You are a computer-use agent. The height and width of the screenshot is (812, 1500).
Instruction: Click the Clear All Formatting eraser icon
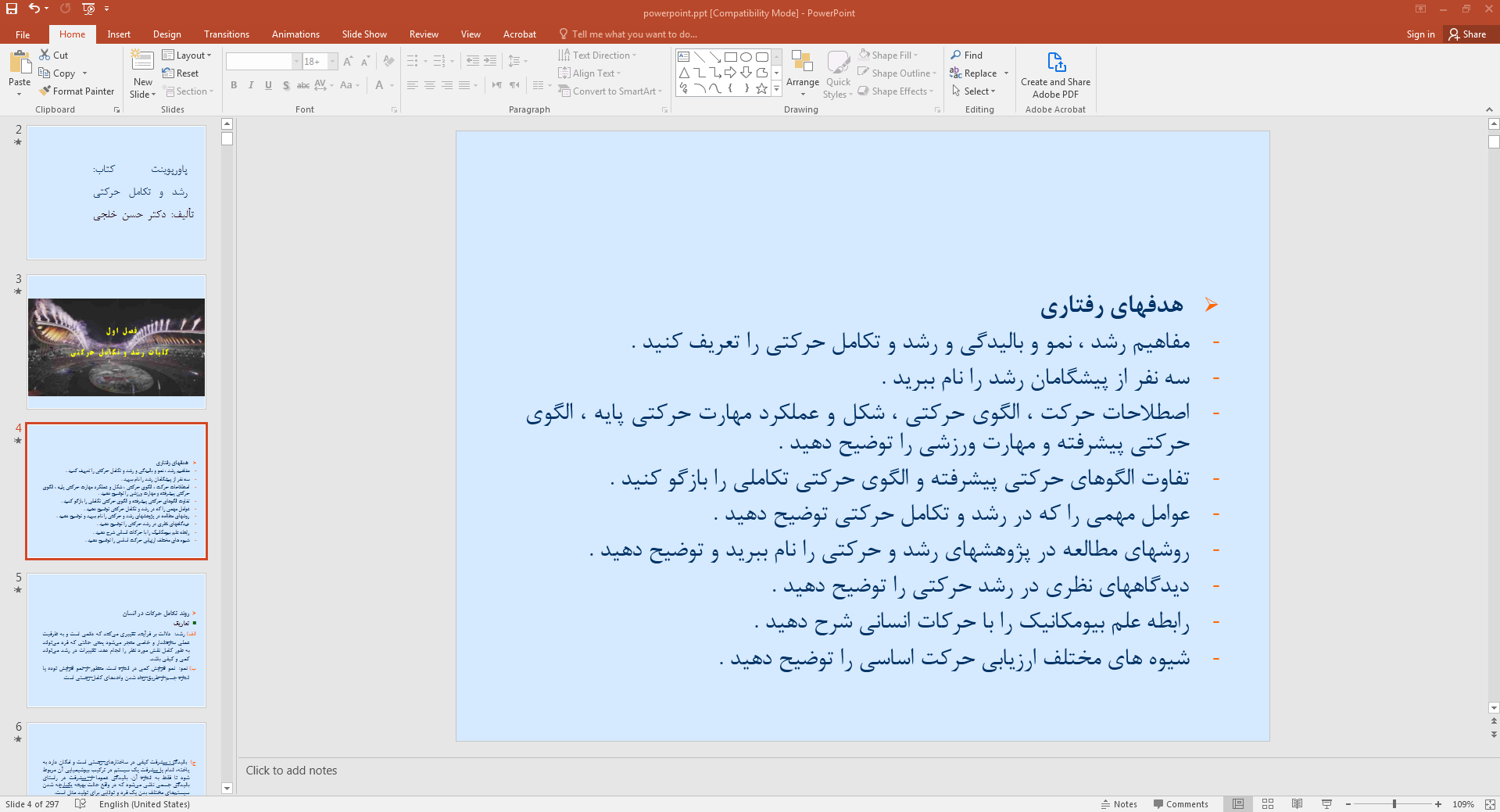pos(388,61)
